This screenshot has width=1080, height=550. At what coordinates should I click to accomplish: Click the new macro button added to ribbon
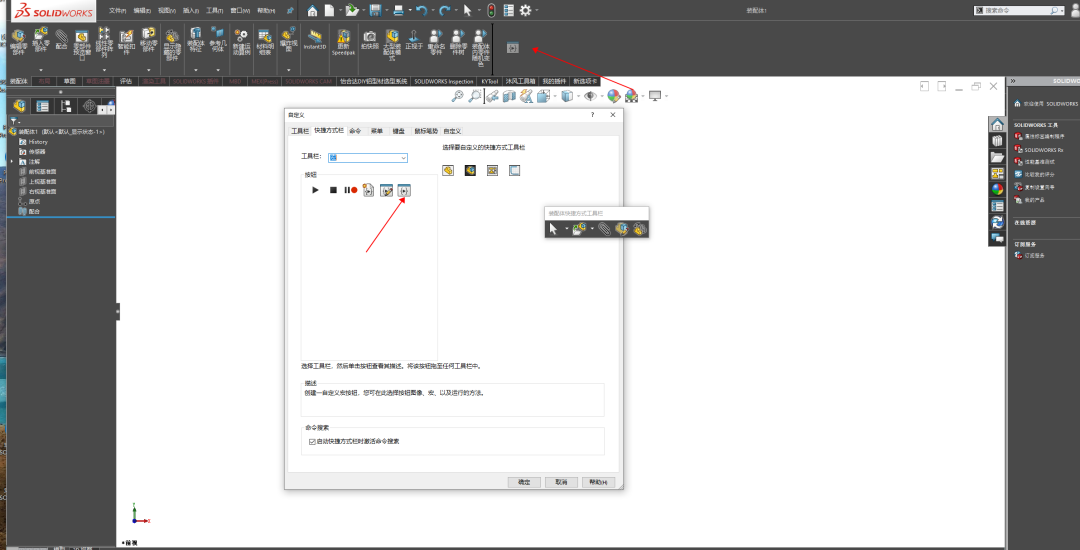[x=512, y=47]
